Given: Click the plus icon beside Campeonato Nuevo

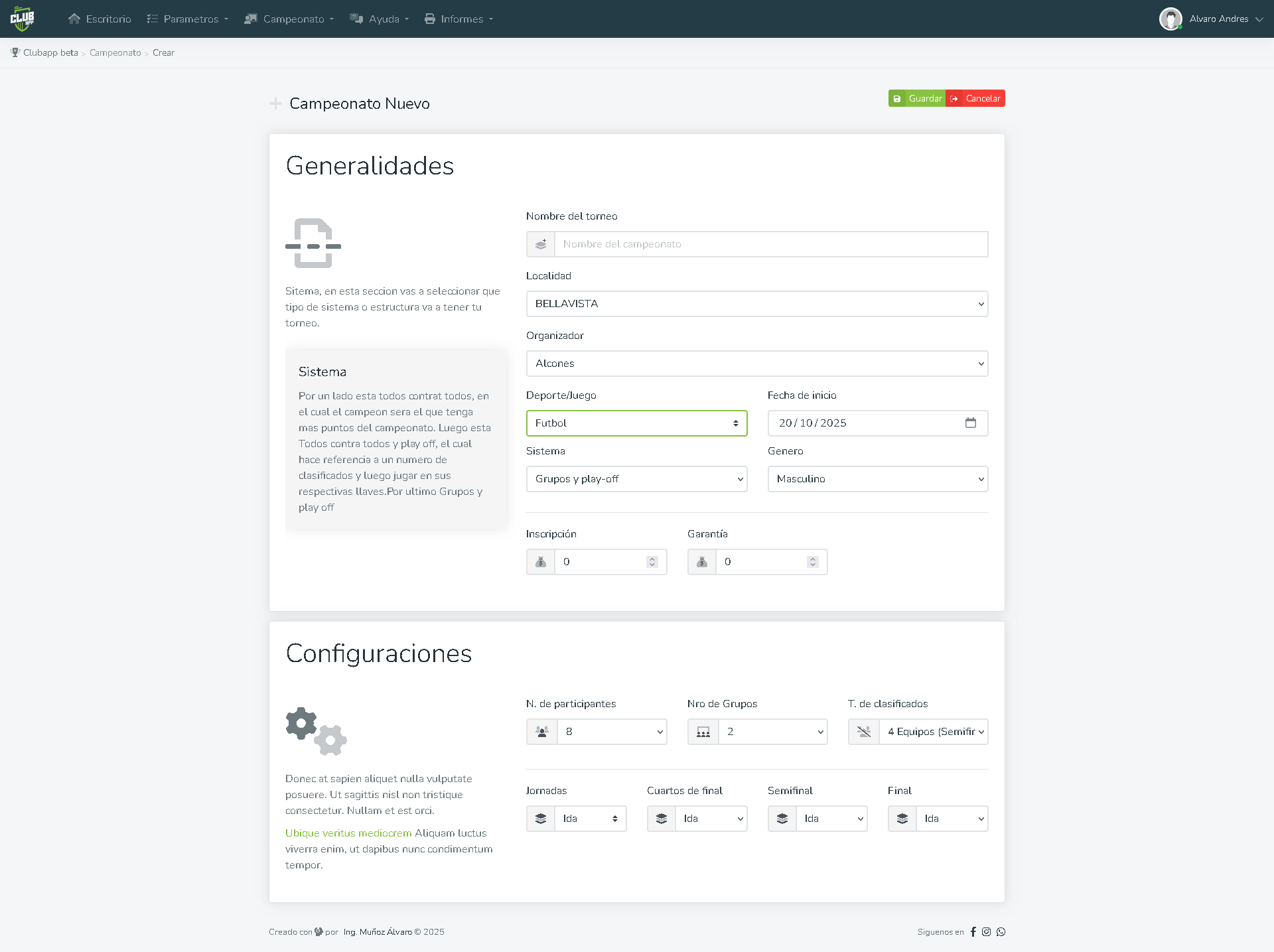Looking at the screenshot, I should (275, 103).
